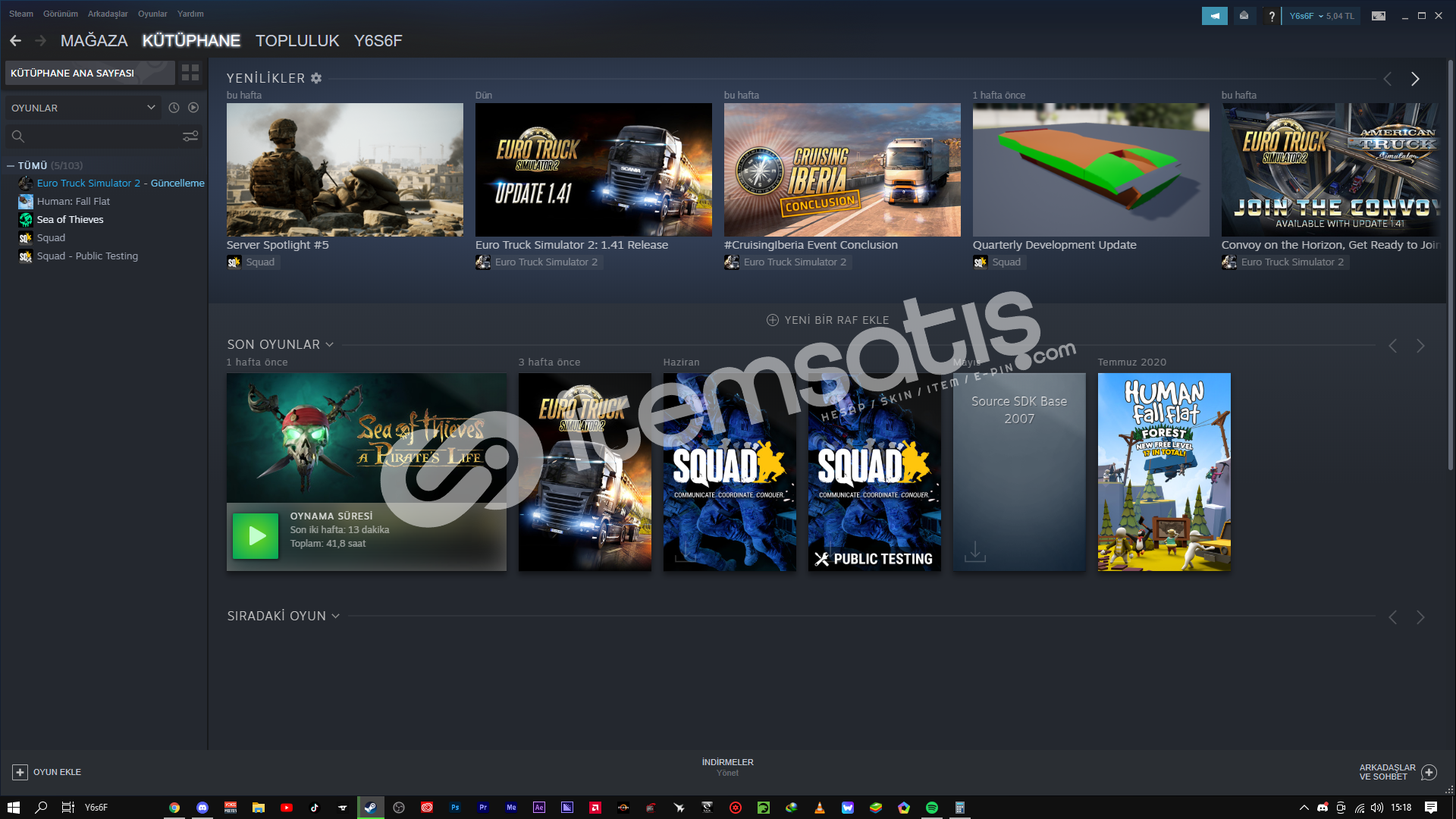Click the forward navigation arrow

41,40
